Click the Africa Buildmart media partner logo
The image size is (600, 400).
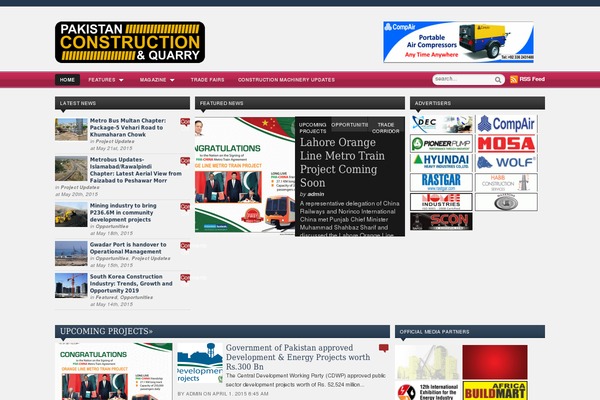(495, 390)
